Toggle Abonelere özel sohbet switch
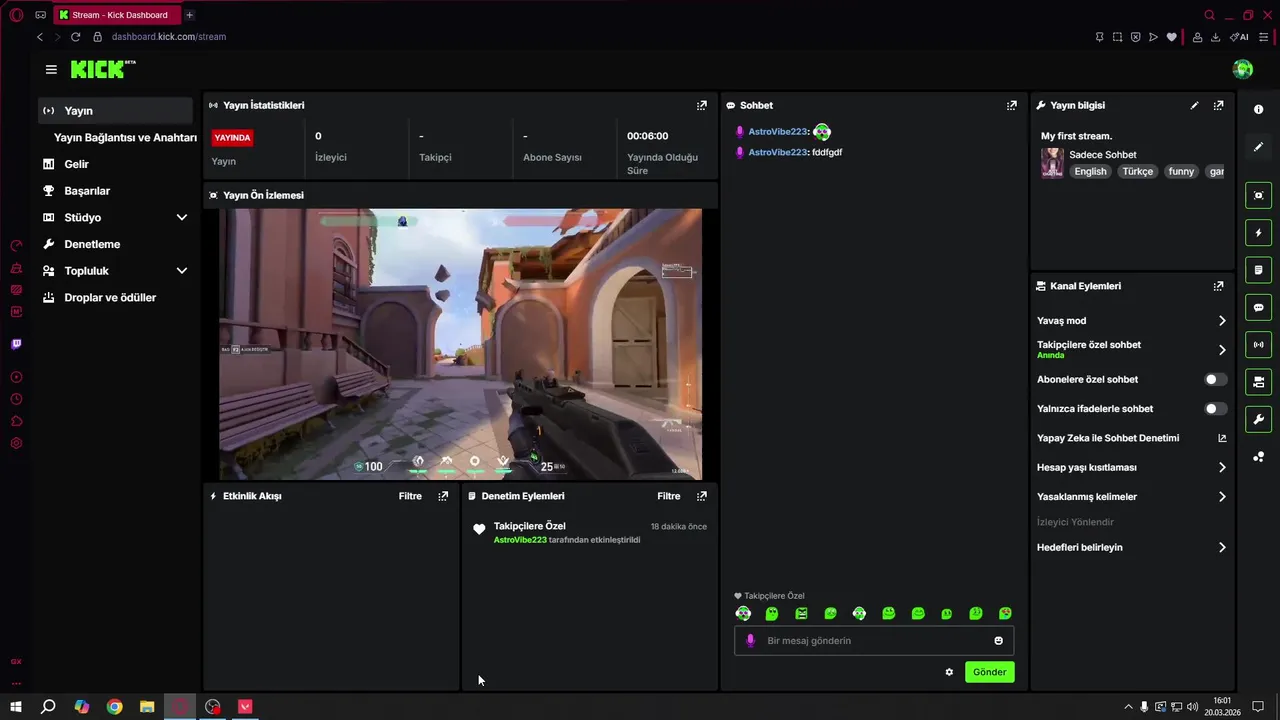 [1215, 380]
